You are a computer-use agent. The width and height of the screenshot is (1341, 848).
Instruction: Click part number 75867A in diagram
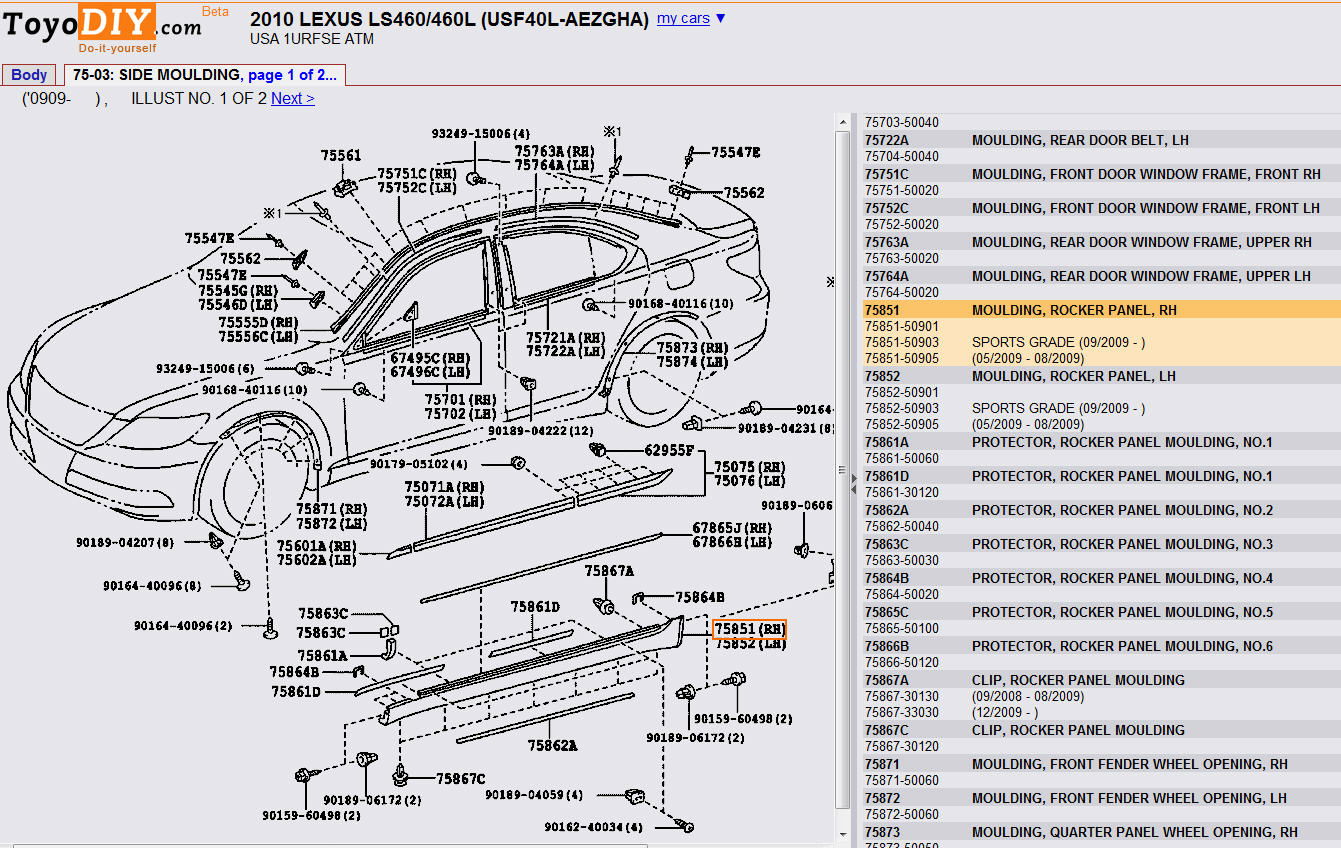point(609,571)
